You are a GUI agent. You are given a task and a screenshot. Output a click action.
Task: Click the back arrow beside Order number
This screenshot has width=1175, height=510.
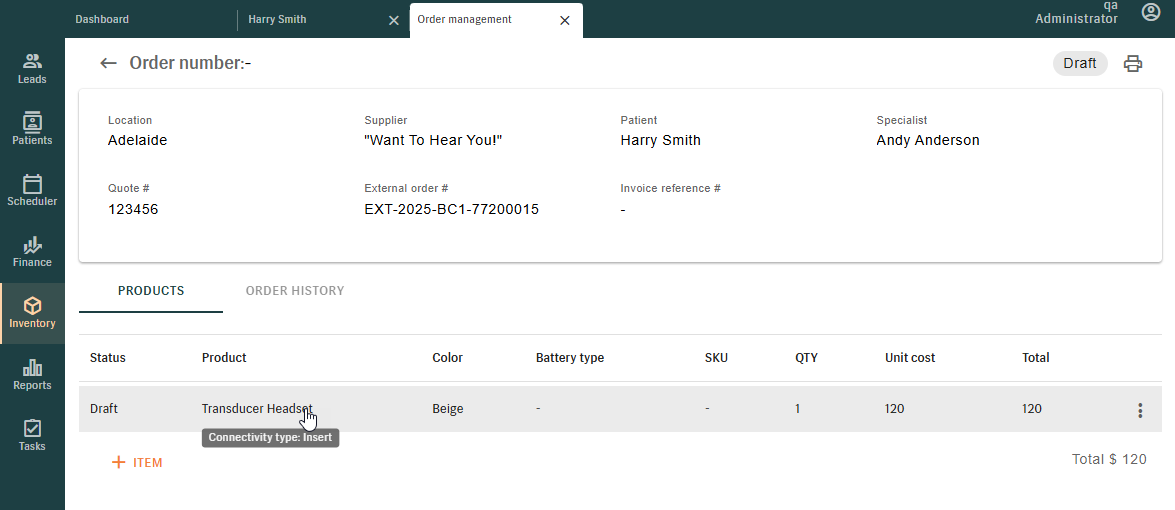coord(109,63)
